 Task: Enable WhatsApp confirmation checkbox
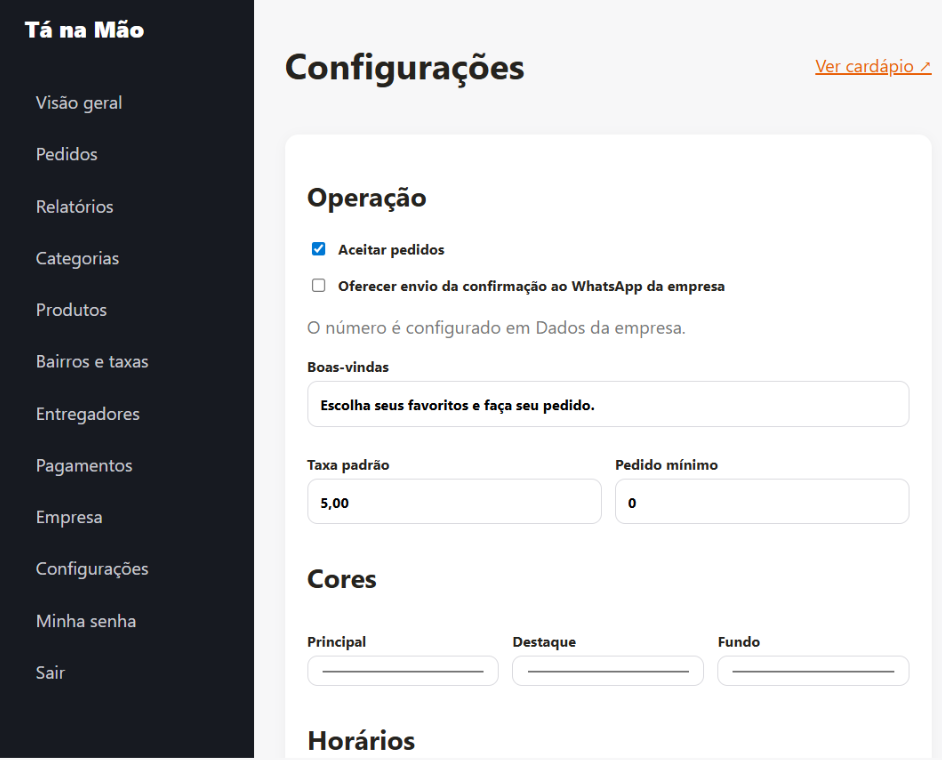318,285
